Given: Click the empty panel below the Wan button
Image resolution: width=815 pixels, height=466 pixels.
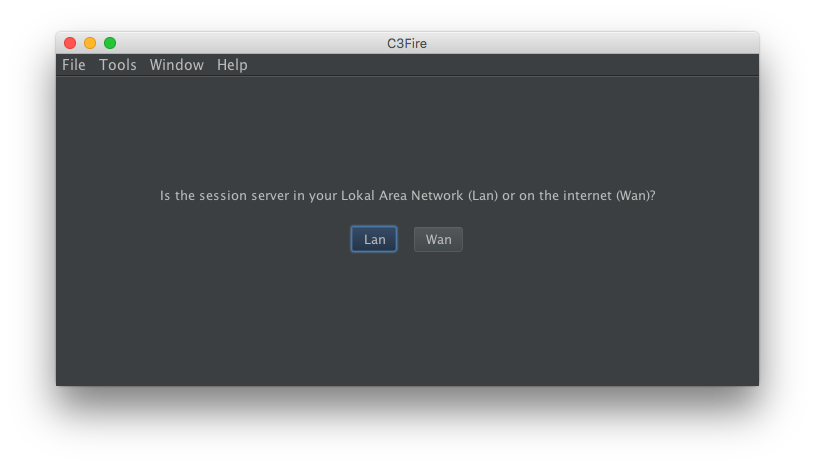Looking at the screenshot, I should [438, 310].
